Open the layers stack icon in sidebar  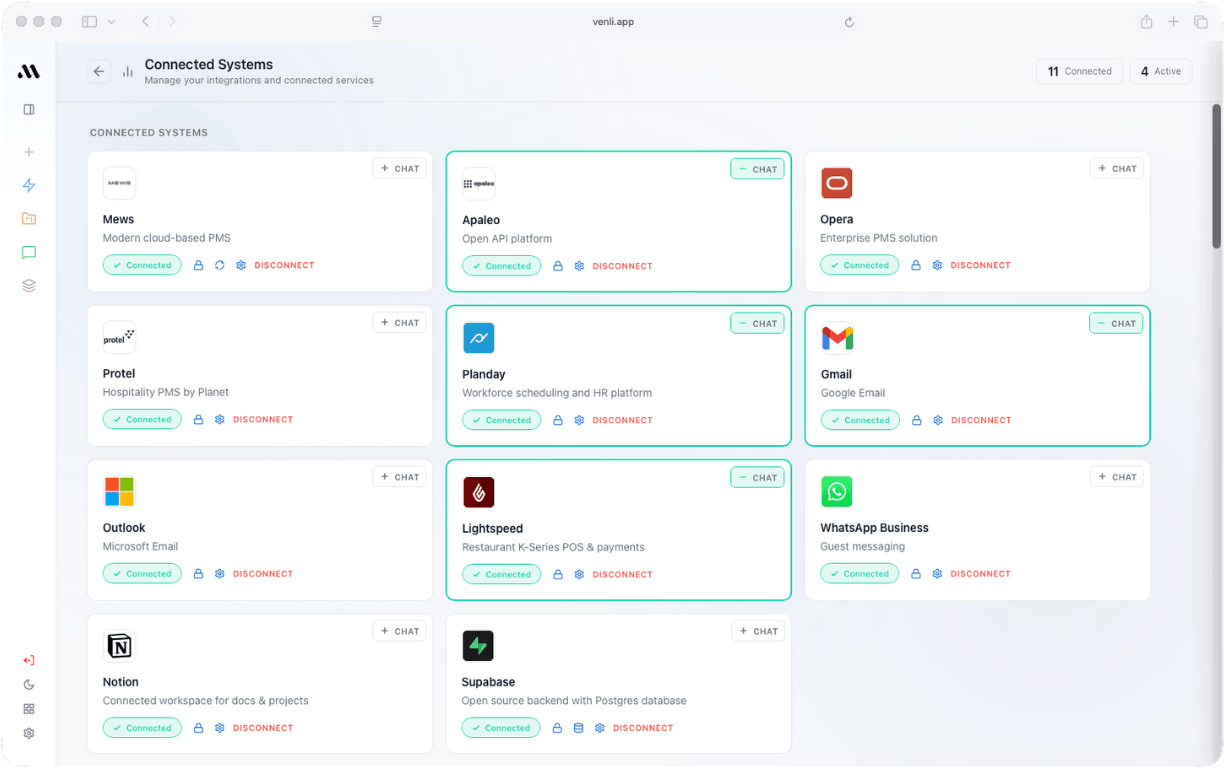point(29,286)
